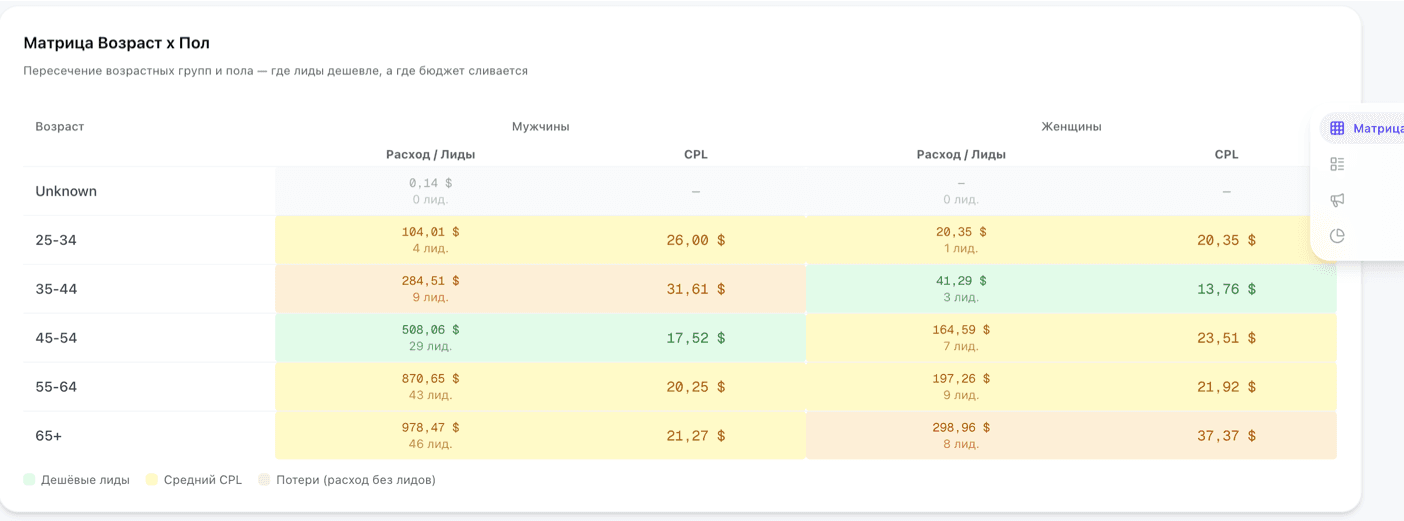Select the 65+ age row label
This screenshot has width=1404, height=521.
(50, 436)
